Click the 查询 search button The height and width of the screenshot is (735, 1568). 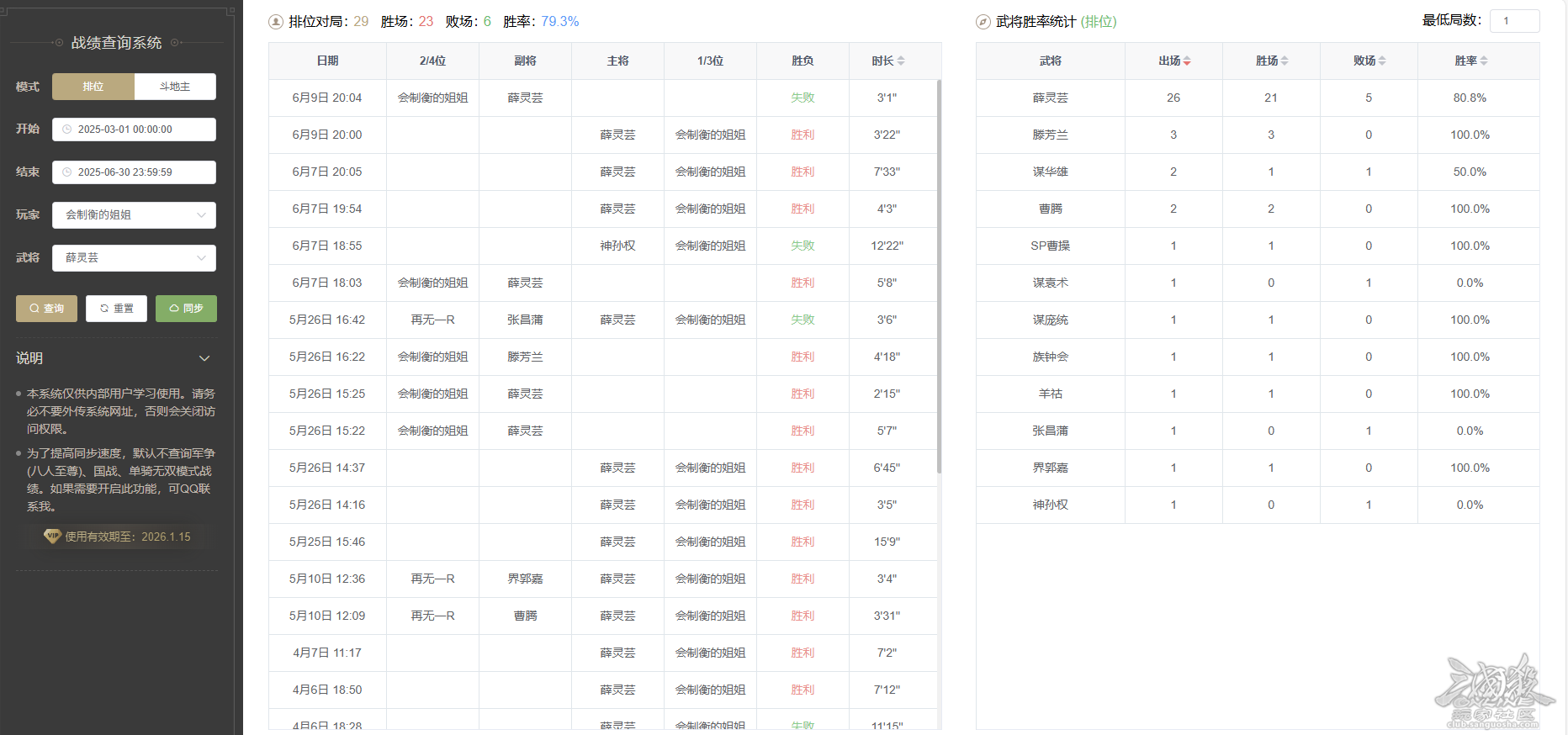click(46, 309)
